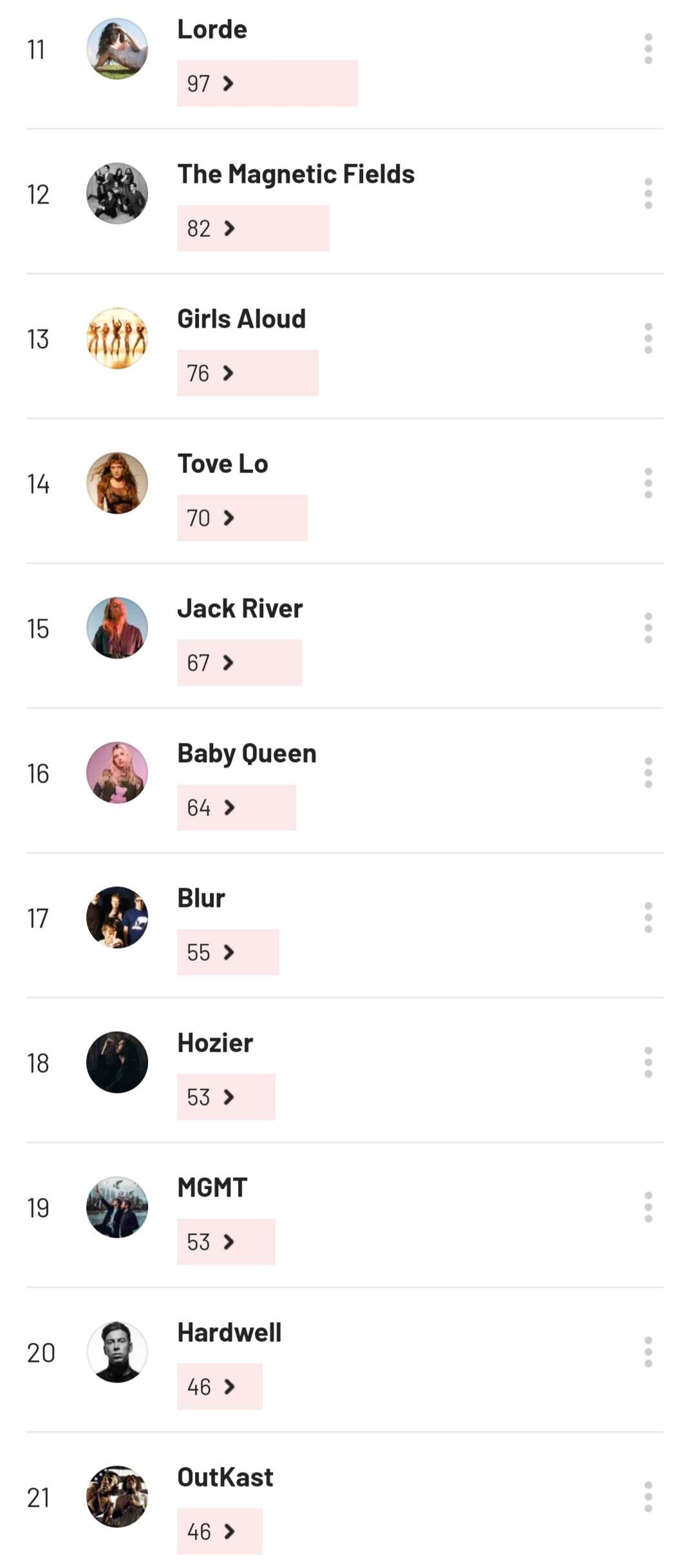This screenshot has height=1568, width=692.
Task: Open the Blur artist thumbnail
Action: click(117, 917)
